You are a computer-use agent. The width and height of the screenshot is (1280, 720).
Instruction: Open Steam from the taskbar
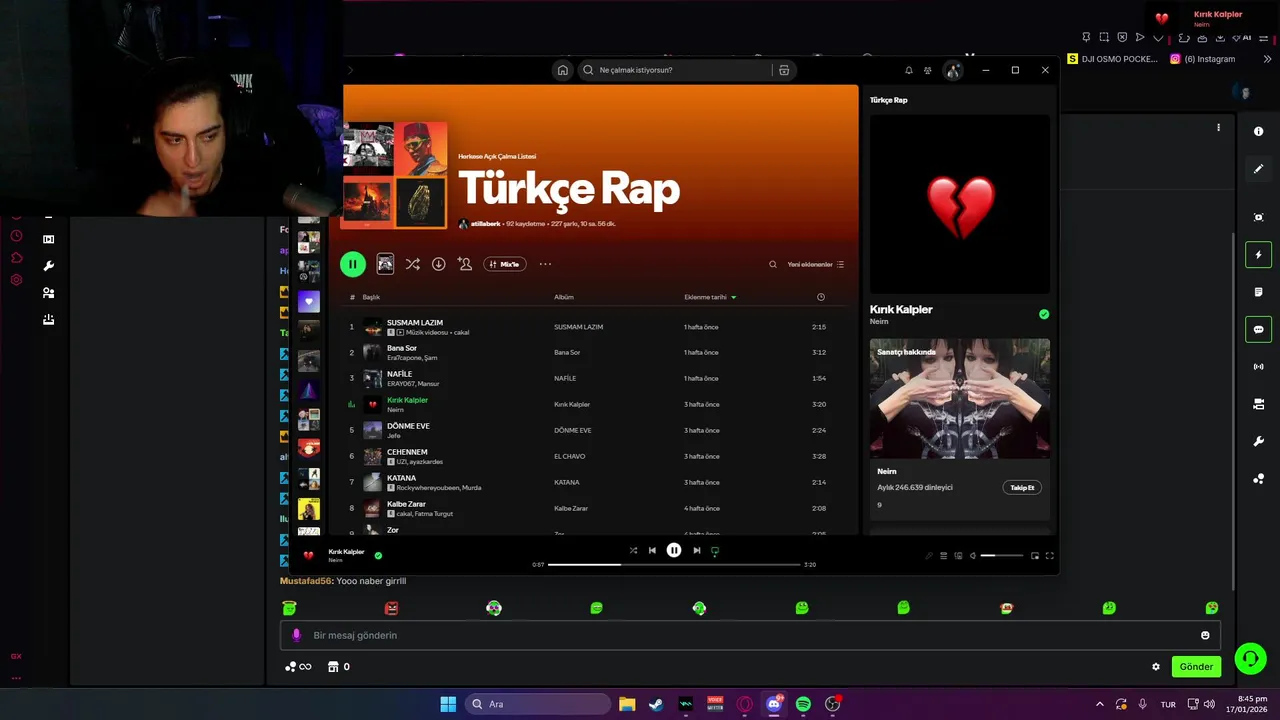(x=656, y=704)
